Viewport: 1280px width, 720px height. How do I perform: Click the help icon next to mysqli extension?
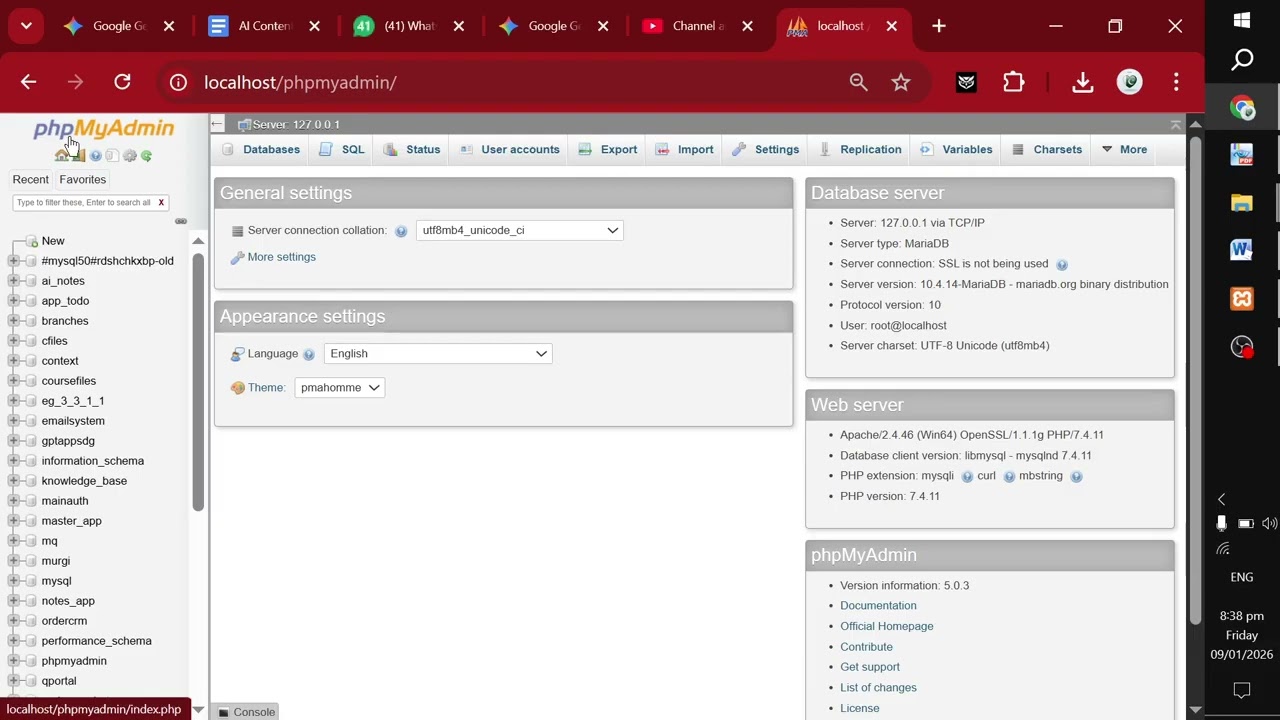[x=967, y=477]
